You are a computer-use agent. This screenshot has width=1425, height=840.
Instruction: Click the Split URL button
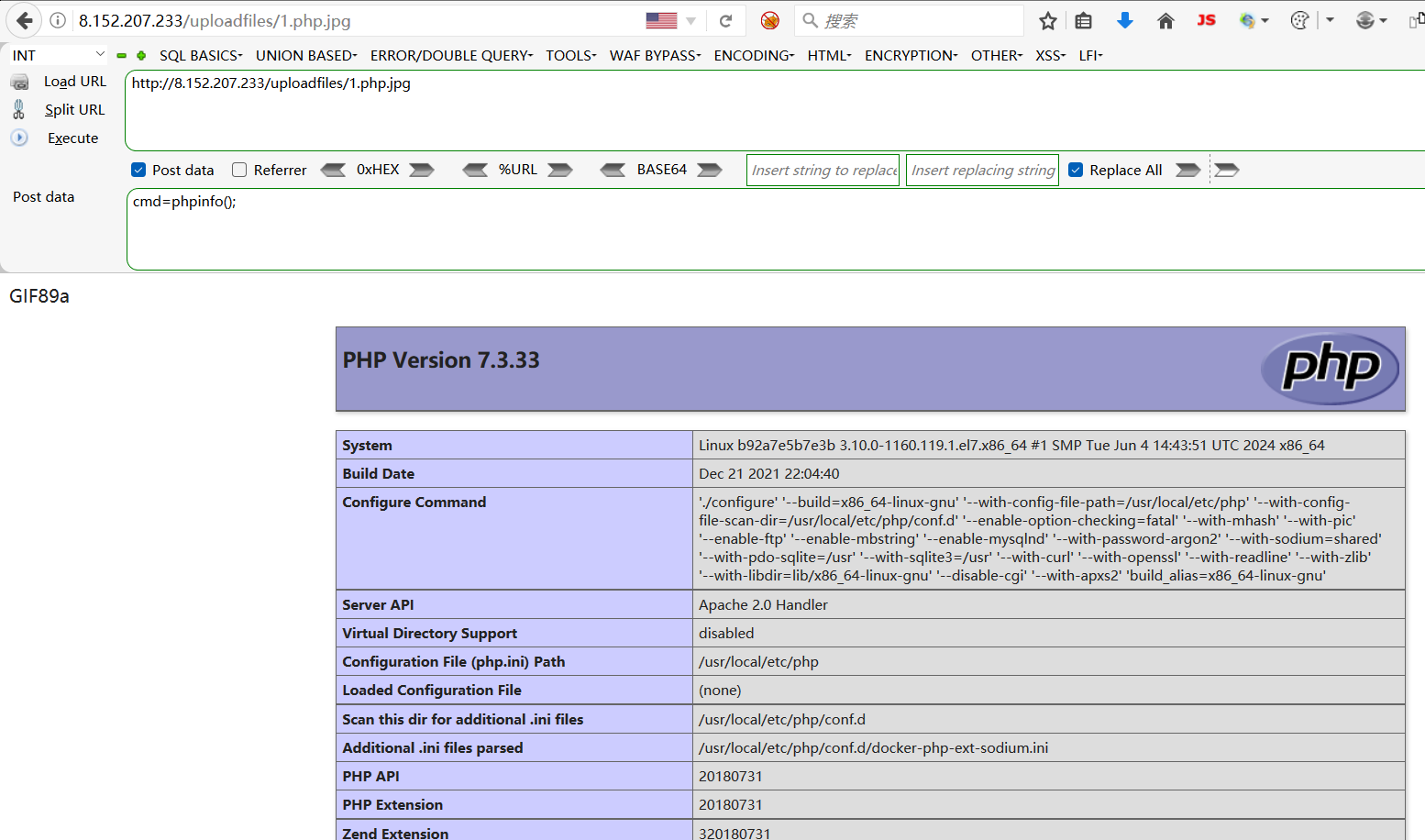click(74, 110)
